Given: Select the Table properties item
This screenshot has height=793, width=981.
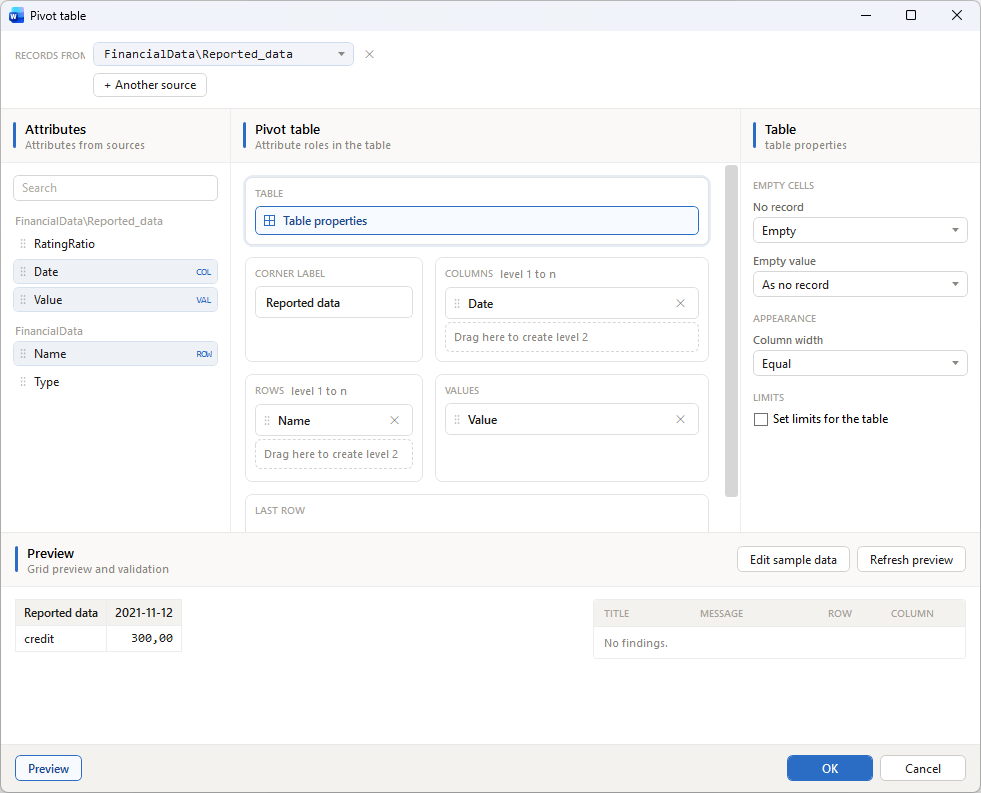Looking at the screenshot, I should pyautogui.click(x=477, y=221).
